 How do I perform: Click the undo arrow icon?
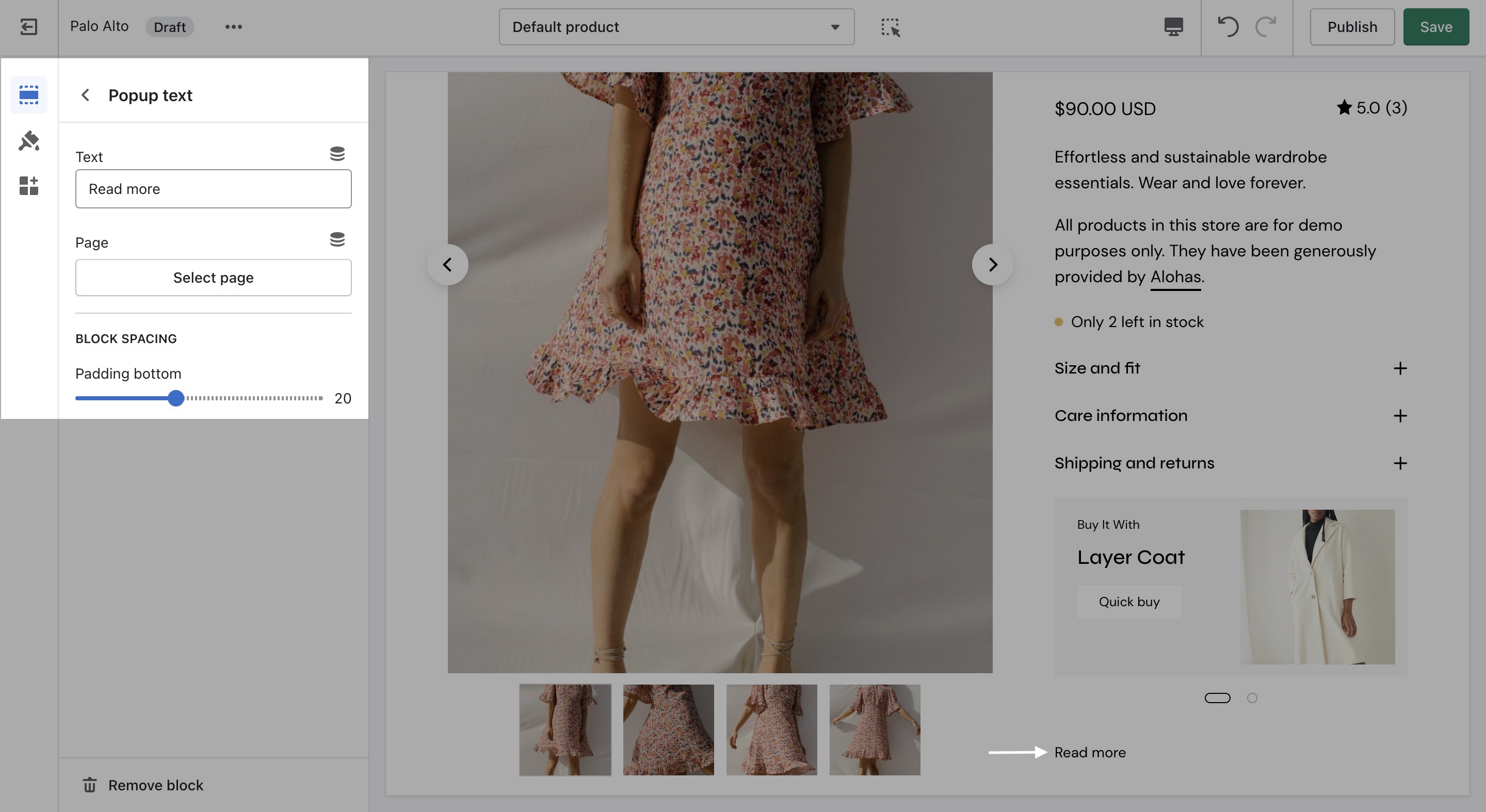1227,26
